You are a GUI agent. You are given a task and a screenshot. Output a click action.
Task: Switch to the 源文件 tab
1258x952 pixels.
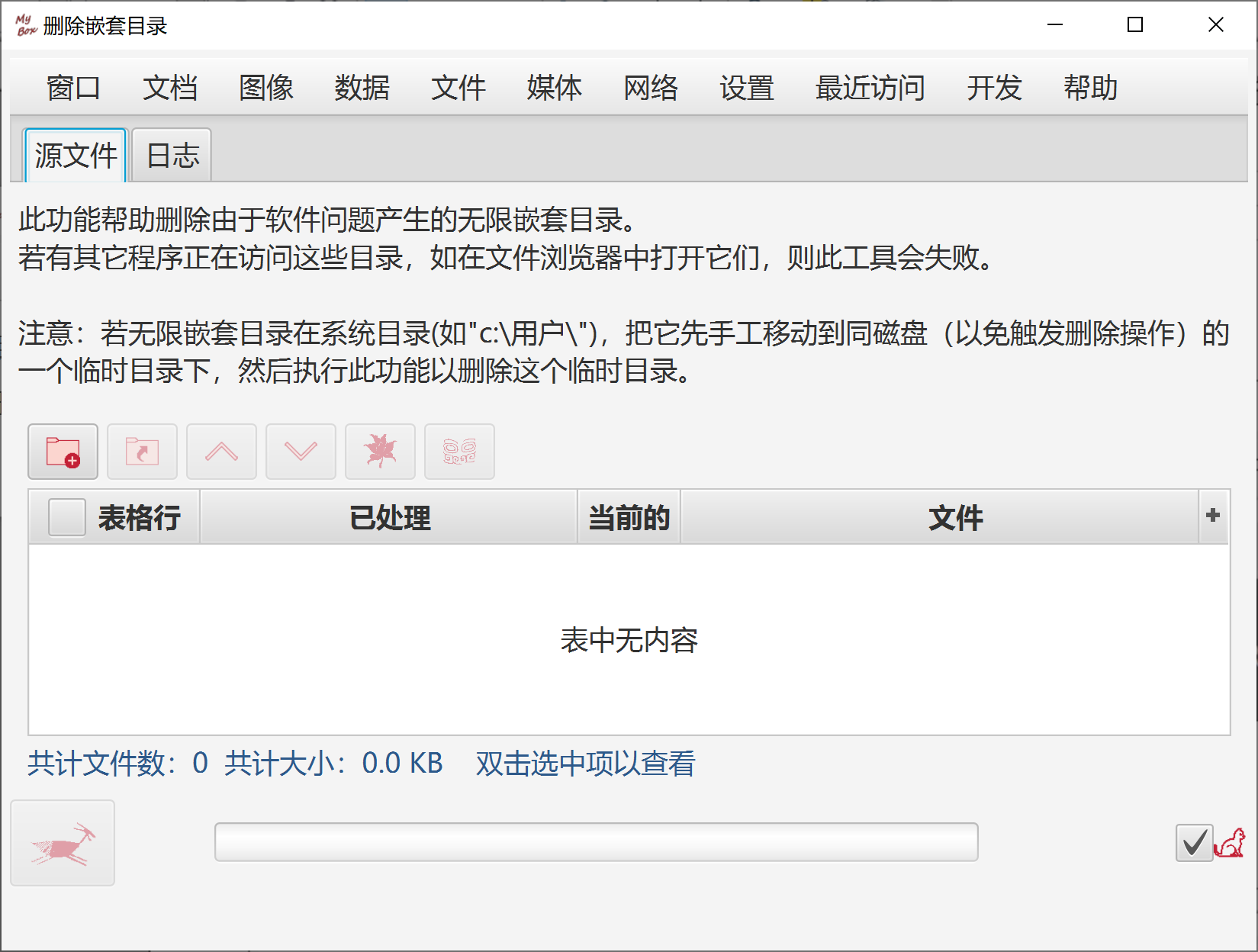[x=76, y=156]
